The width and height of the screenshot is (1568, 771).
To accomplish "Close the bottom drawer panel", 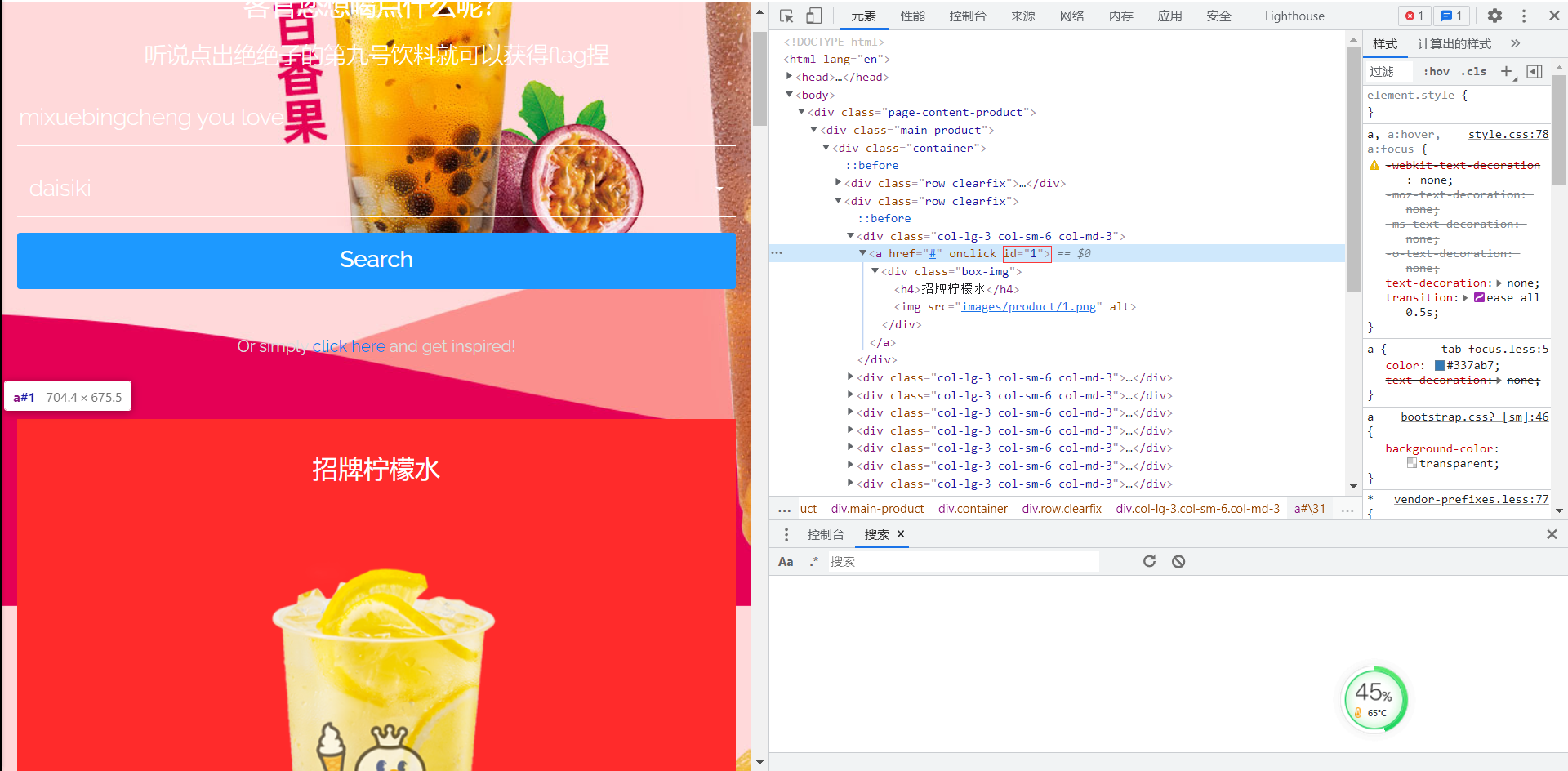I will point(1552,534).
